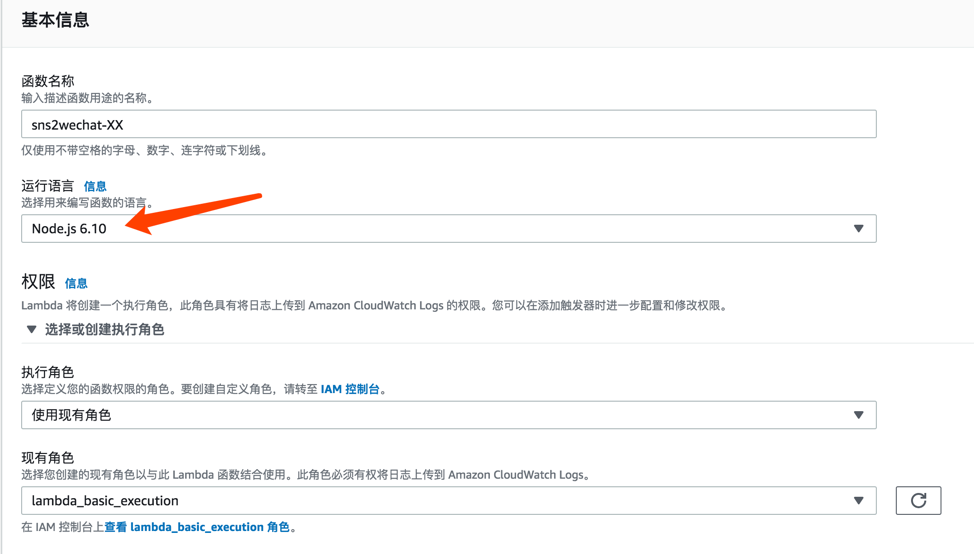Select the 输入描述函数用途的名称 hint text
Viewport: 974px width, 554px height.
tap(87, 98)
